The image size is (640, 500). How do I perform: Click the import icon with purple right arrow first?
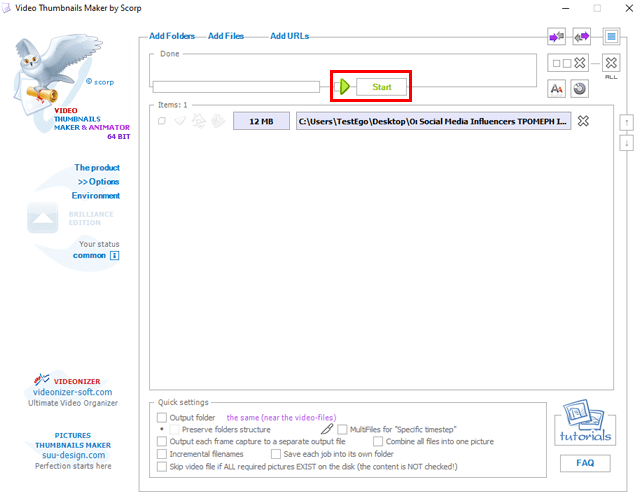[556, 37]
